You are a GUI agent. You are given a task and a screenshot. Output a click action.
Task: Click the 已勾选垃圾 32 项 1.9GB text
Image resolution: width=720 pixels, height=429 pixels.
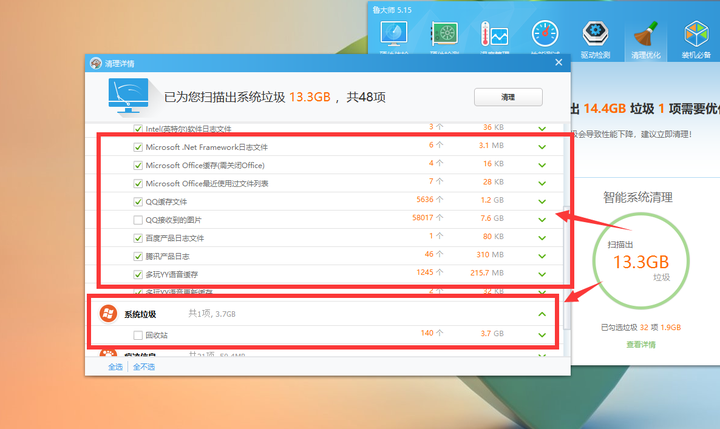(641, 327)
